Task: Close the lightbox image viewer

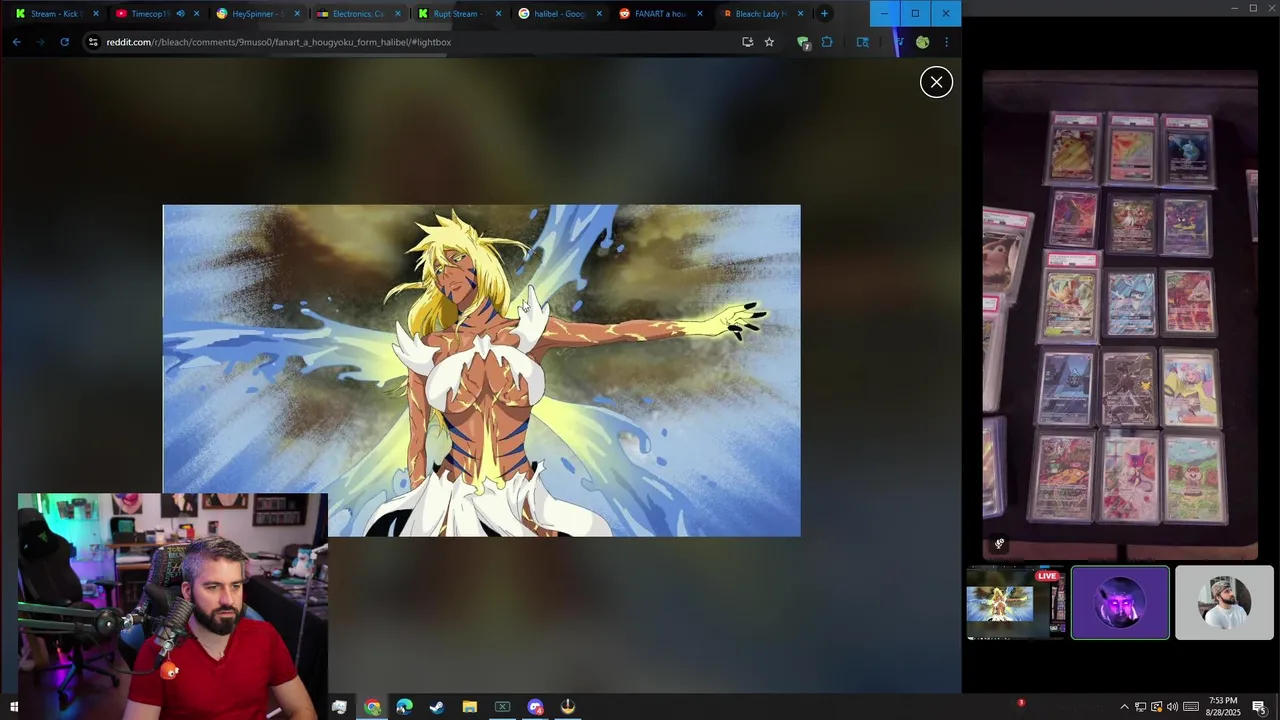Action: pos(936,82)
